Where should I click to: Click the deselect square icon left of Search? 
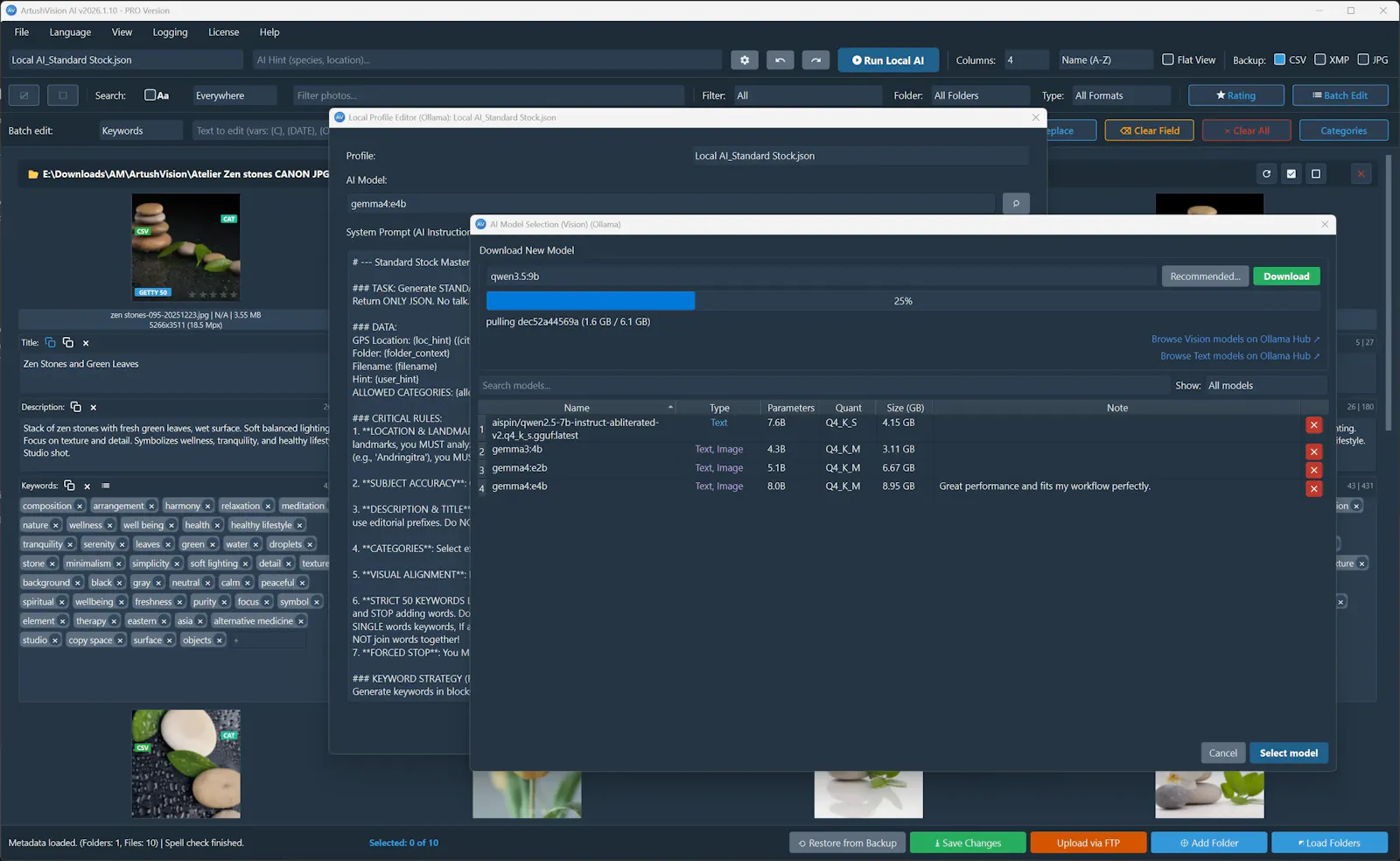pos(63,95)
